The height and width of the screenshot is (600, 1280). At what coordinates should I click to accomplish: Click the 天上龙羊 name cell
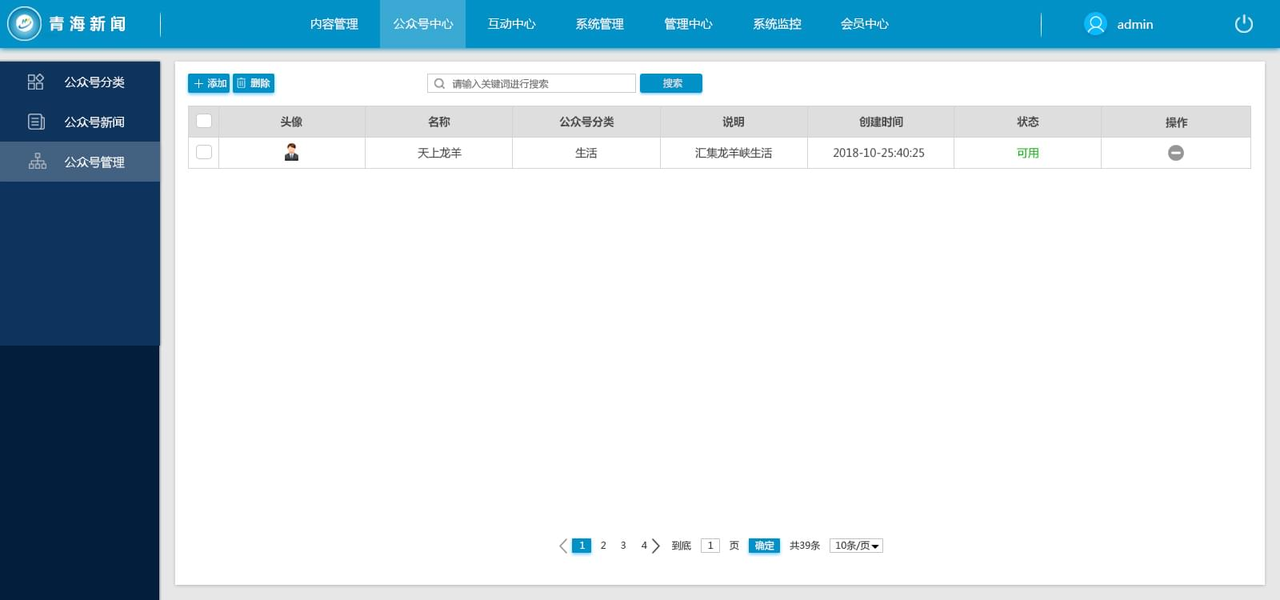[x=439, y=153]
